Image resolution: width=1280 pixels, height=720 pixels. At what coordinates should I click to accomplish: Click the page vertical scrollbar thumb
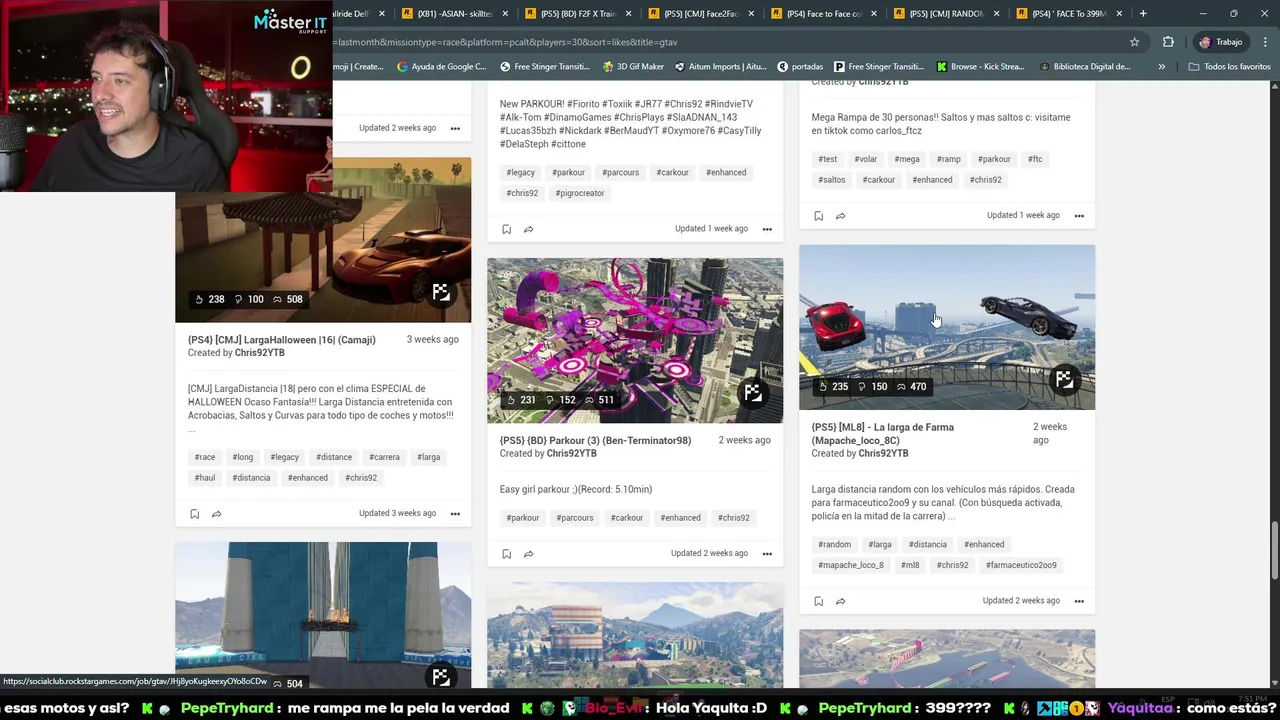[1274, 551]
